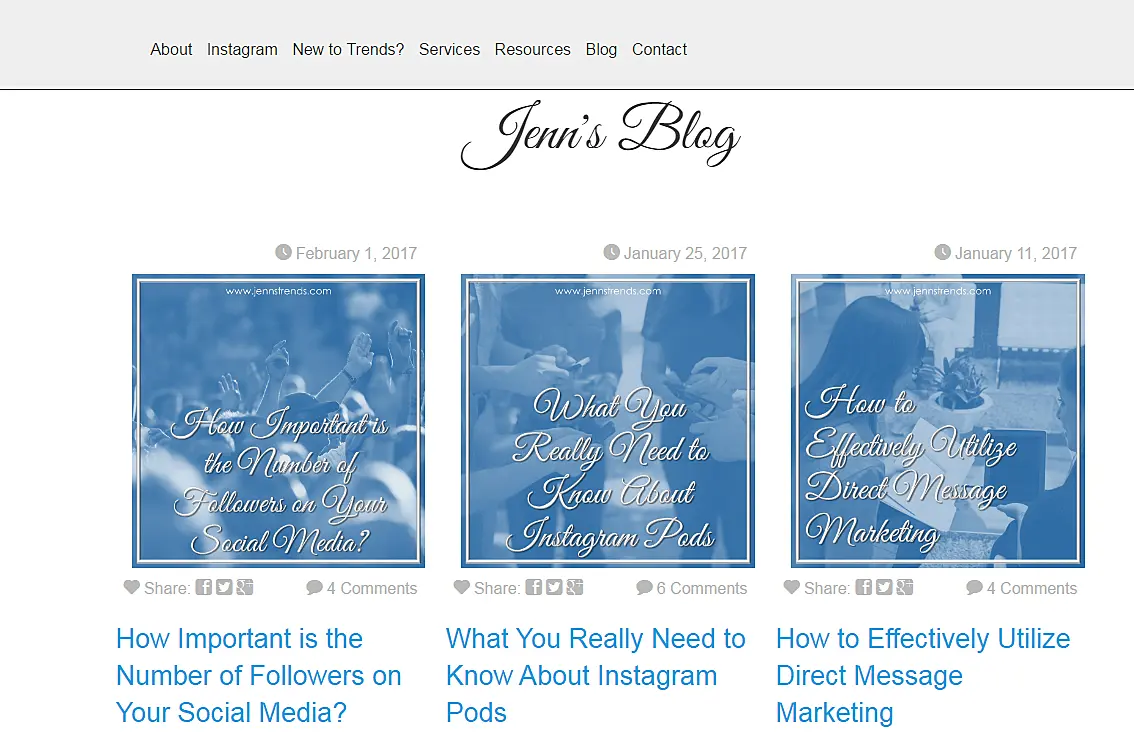Open the Resources menu item

[532, 49]
